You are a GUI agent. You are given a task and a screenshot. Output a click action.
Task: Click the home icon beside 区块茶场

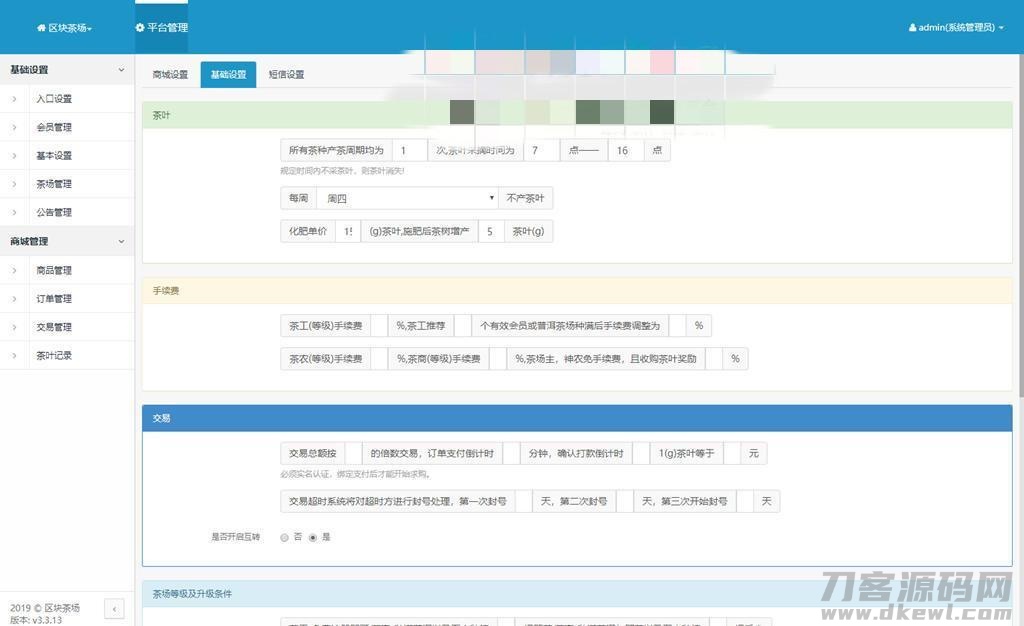tap(39, 28)
